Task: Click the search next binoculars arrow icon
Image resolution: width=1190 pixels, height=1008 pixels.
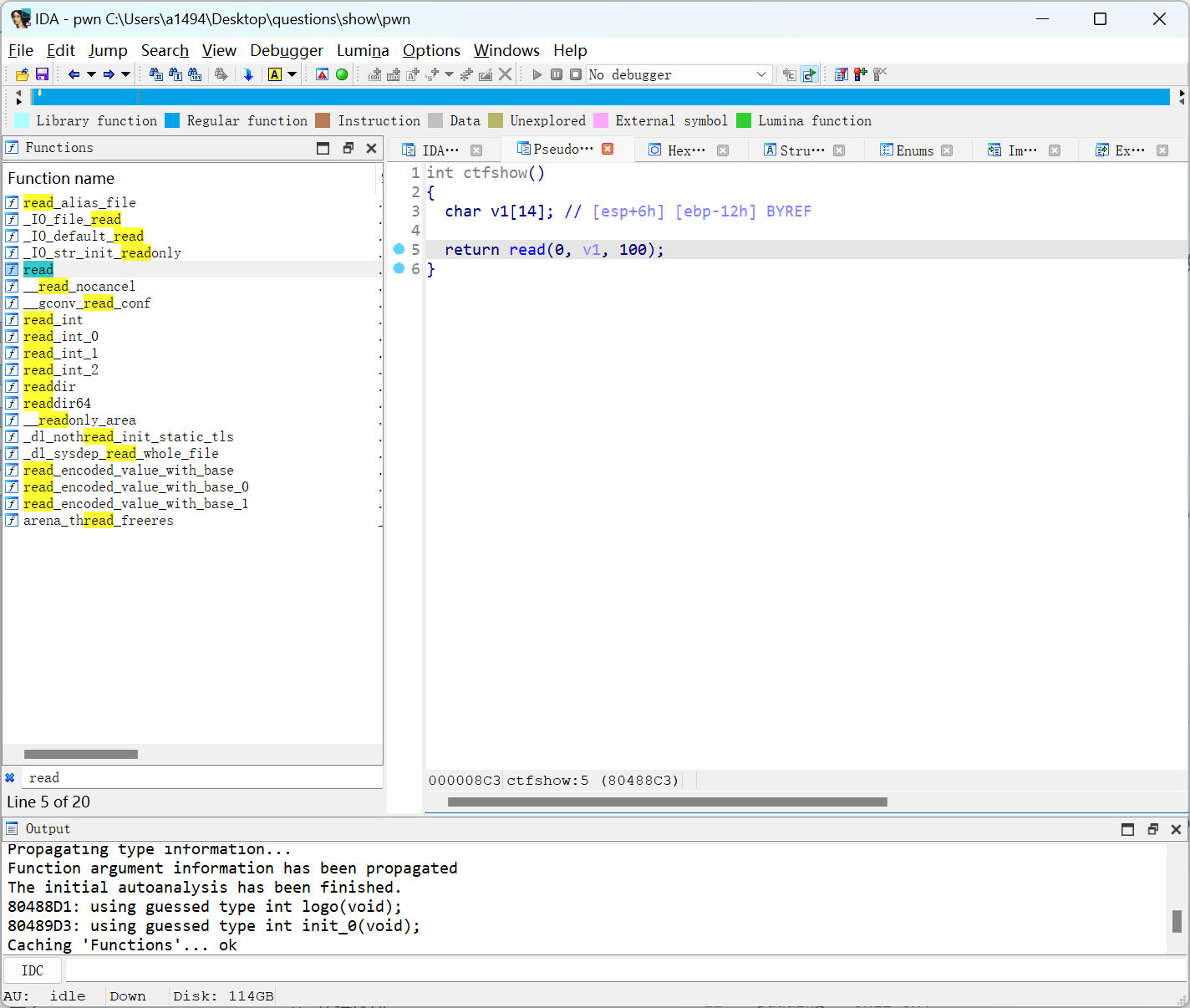Action: tap(221, 74)
